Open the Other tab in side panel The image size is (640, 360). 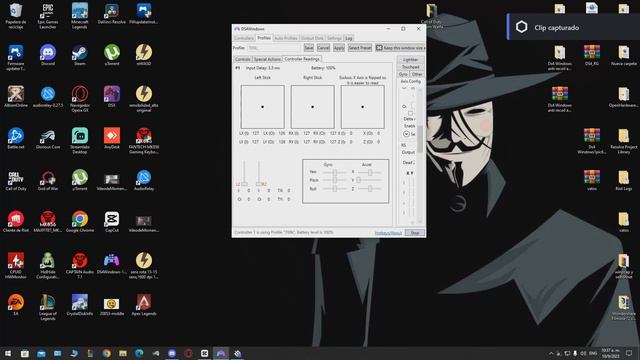click(x=417, y=74)
